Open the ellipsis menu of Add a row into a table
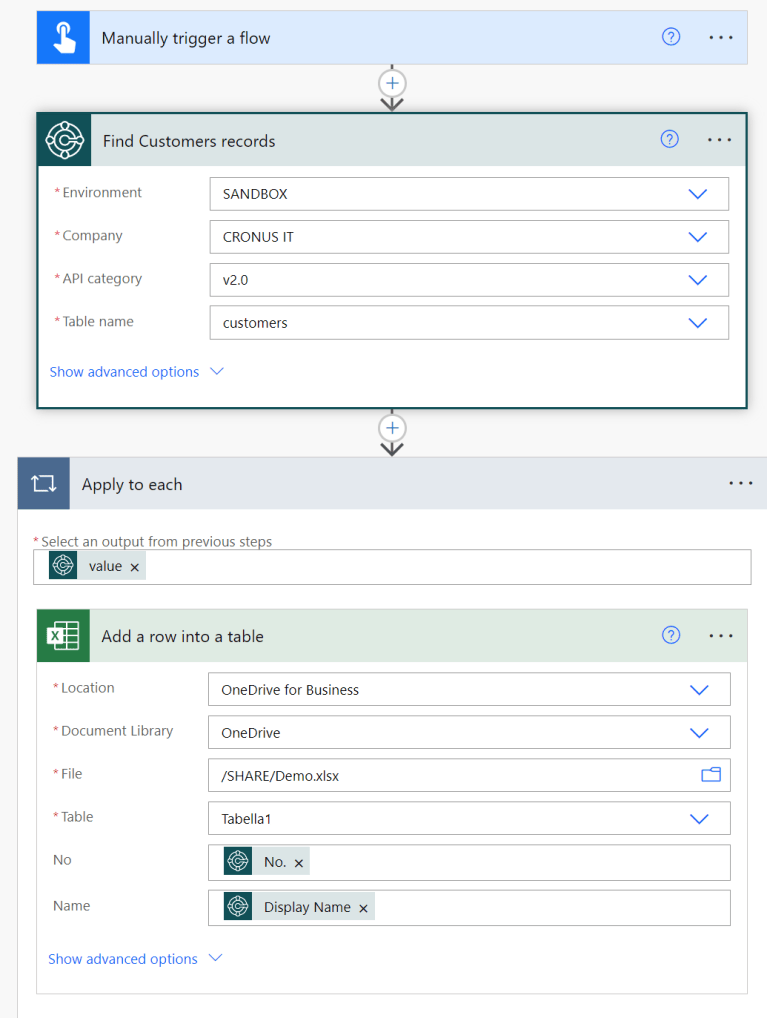 click(721, 636)
